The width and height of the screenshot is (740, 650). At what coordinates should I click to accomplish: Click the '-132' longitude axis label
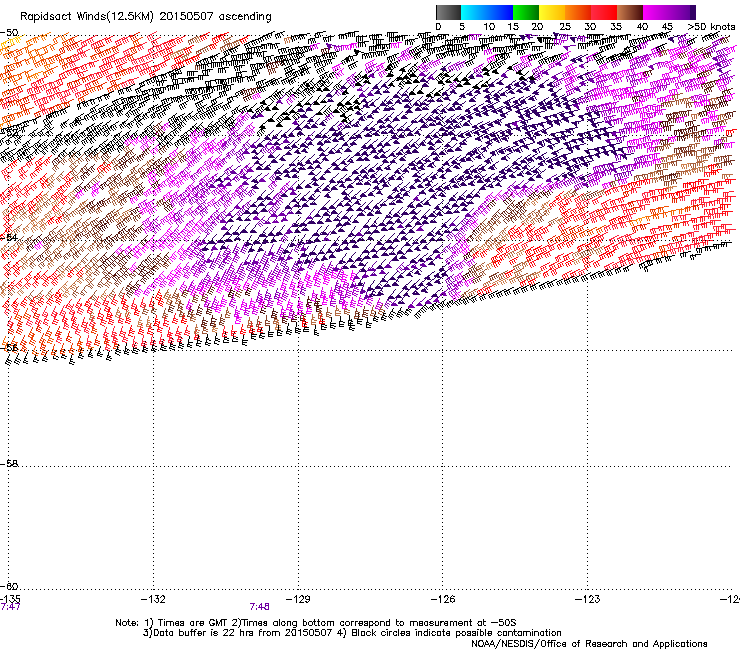coord(153,599)
